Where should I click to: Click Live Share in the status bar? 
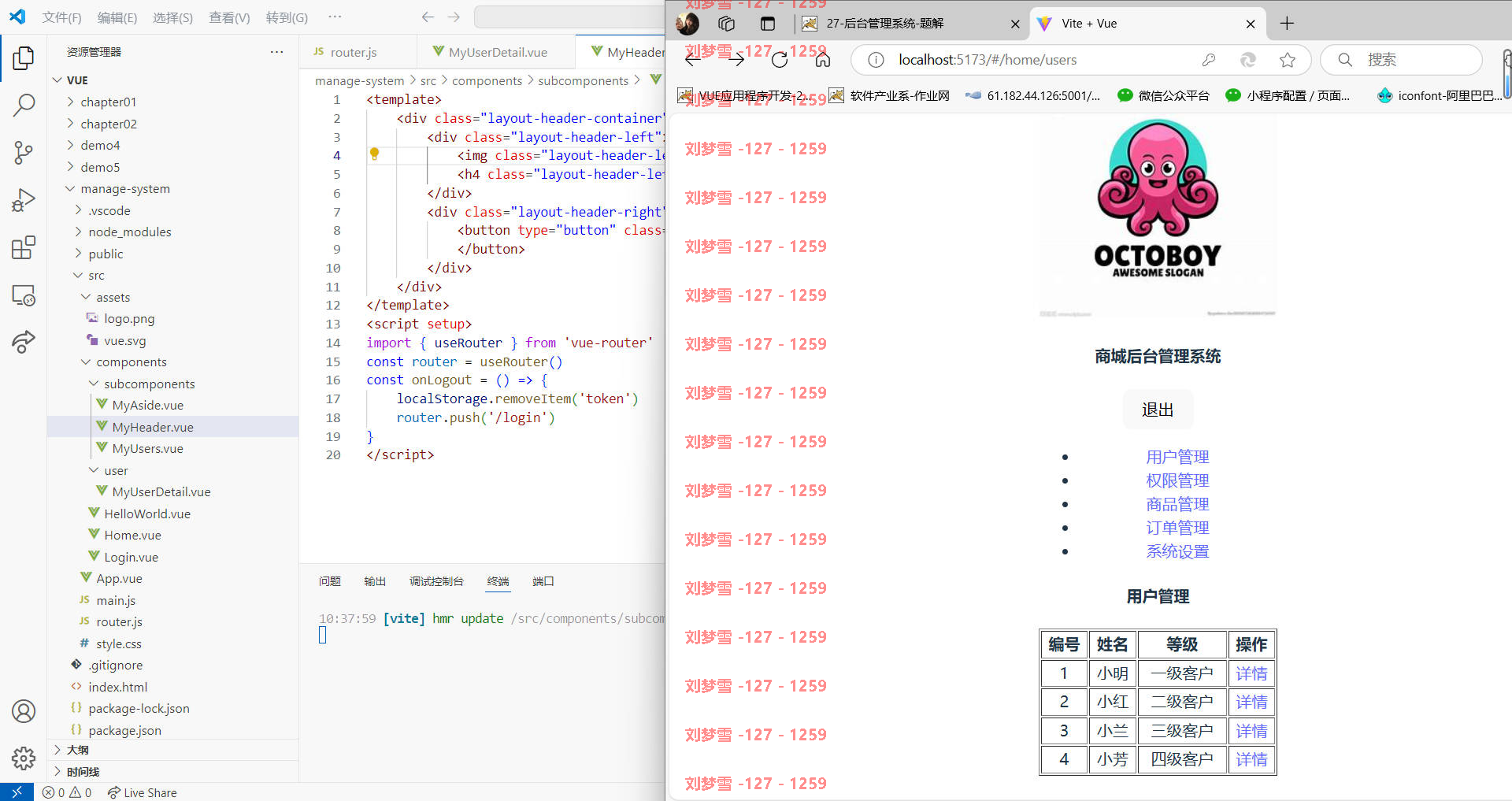coord(143,792)
